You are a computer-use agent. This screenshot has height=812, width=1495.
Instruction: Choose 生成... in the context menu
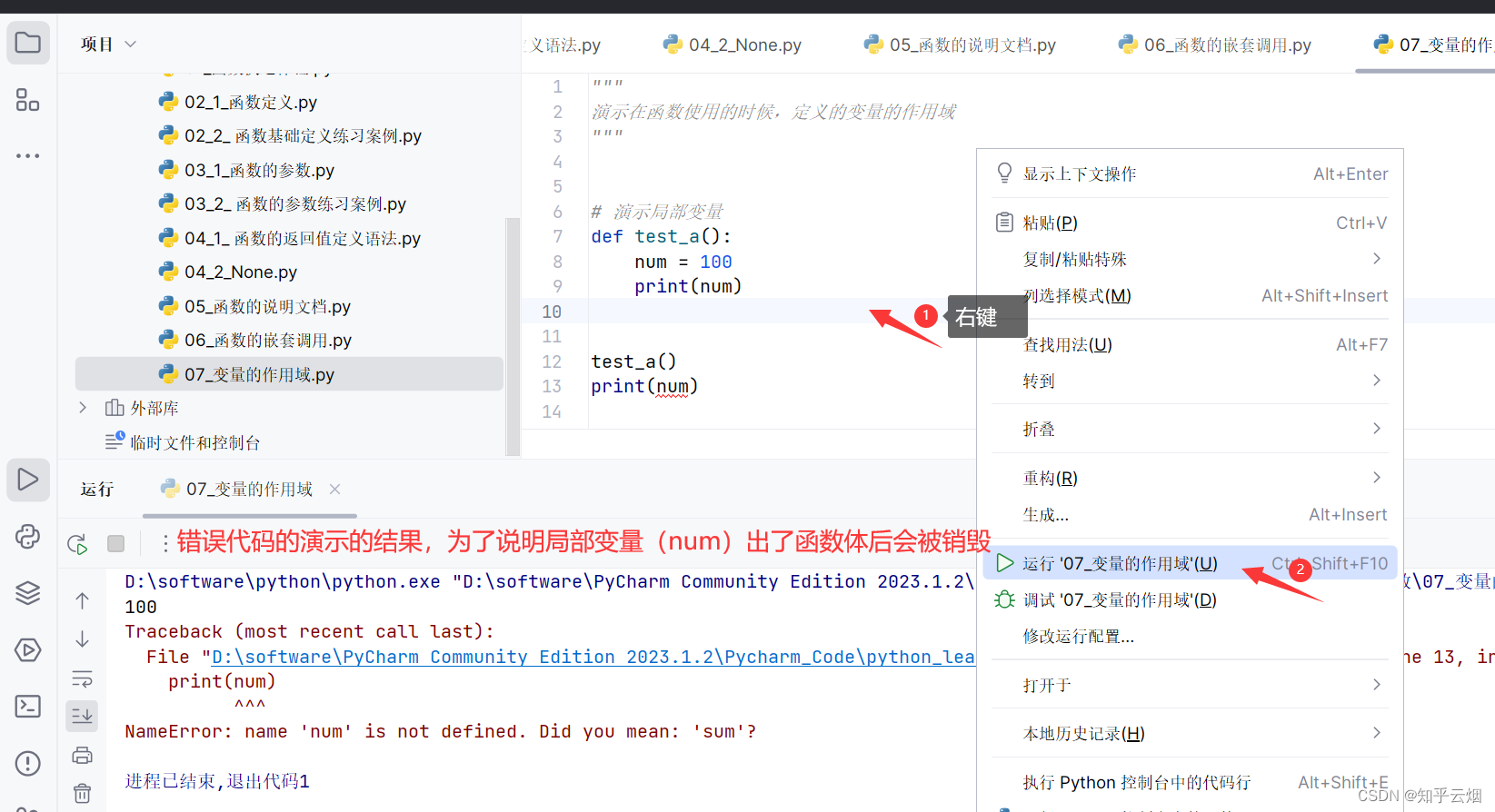point(1190,514)
